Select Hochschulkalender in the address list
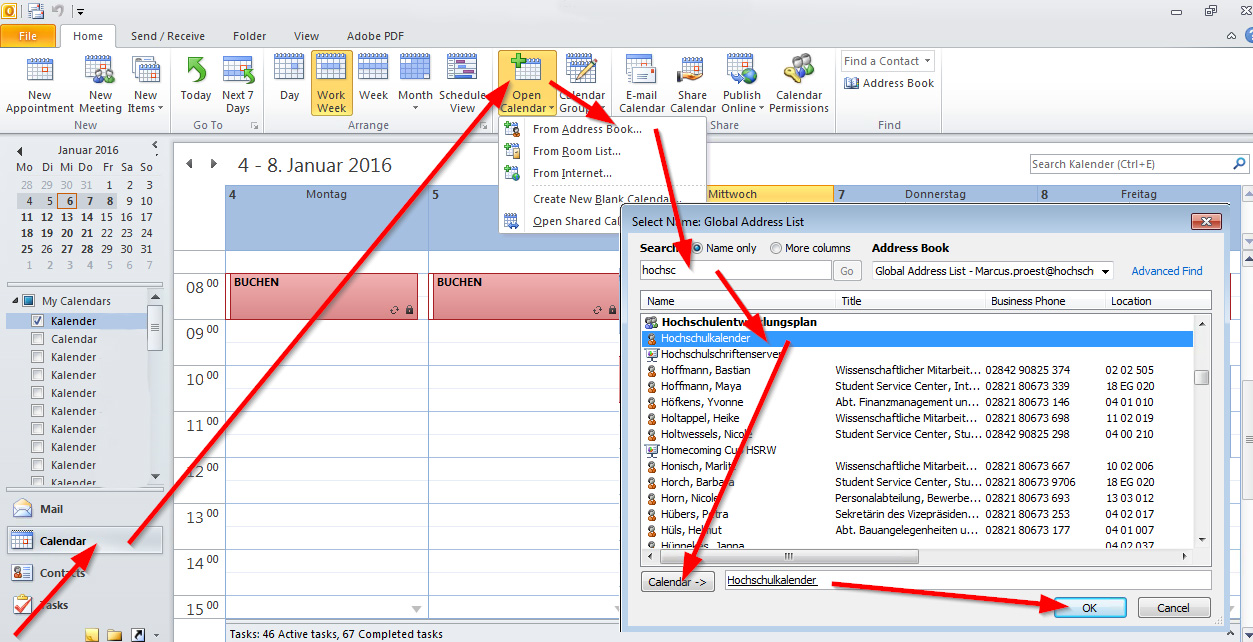The height and width of the screenshot is (642, 1253). (x=917, y=338)
